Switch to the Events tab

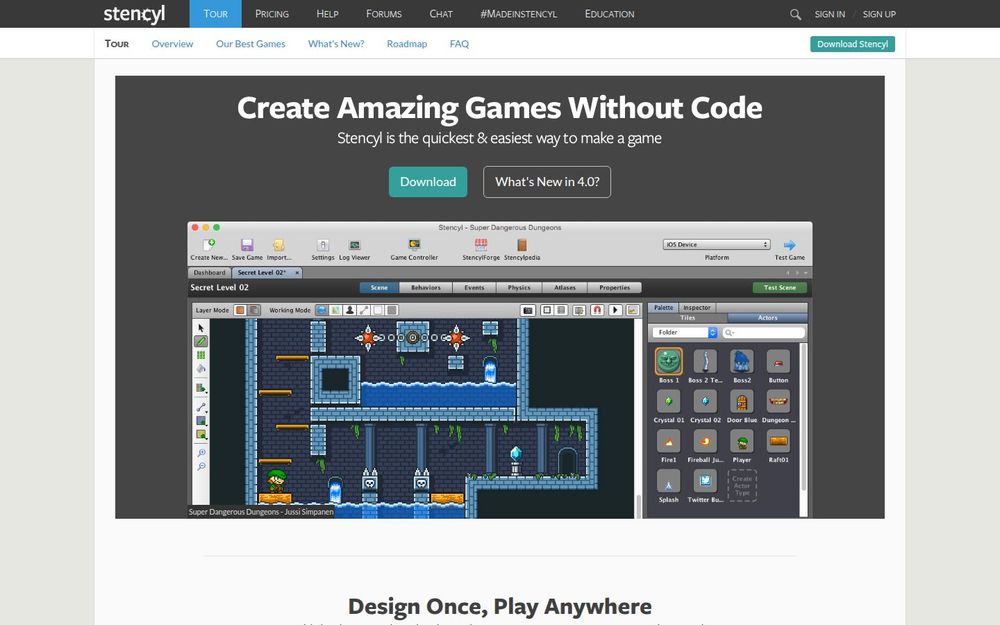pyautogui.click(x=474, y=288)
